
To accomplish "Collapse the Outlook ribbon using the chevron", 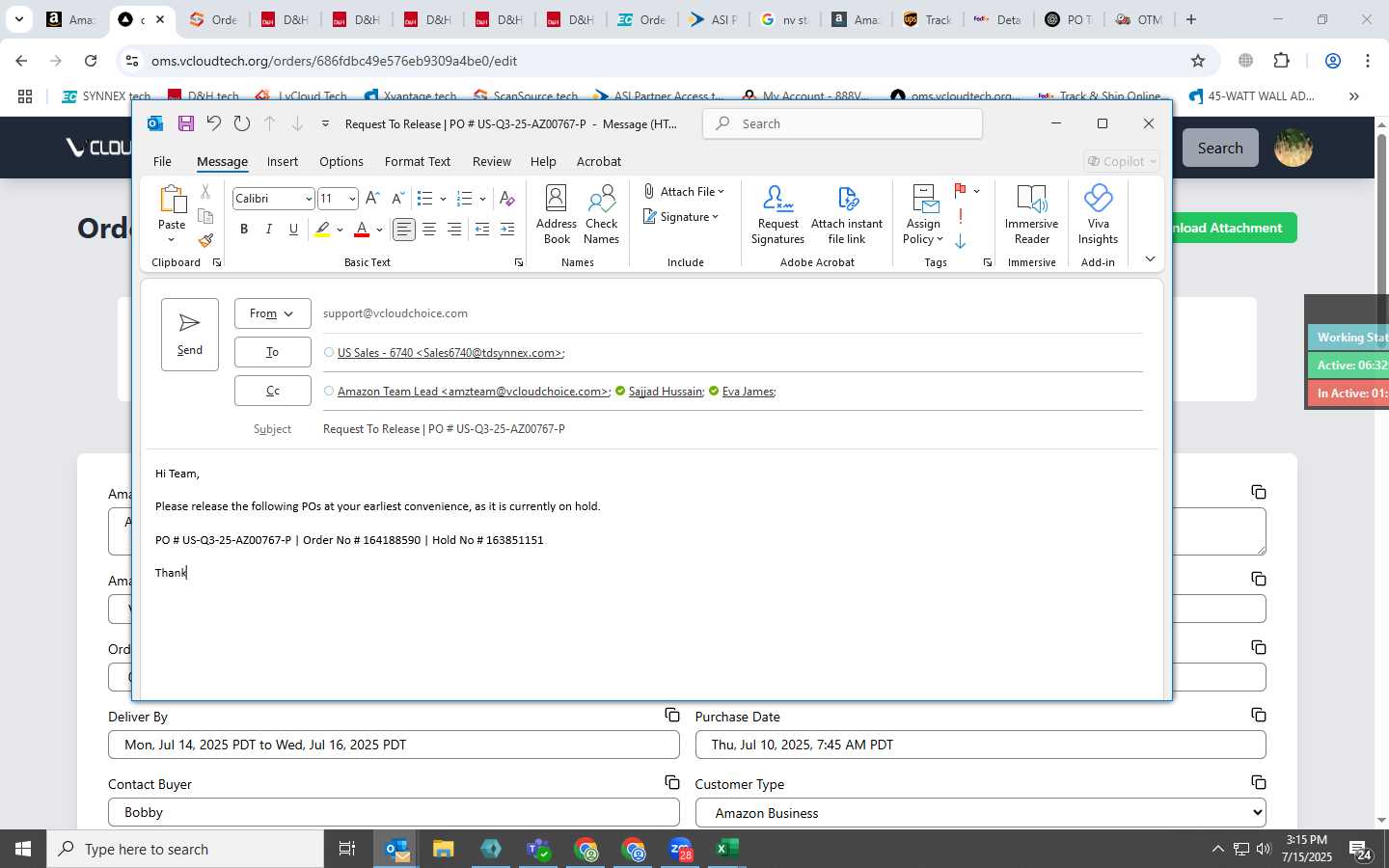I will (x=1150, y=258).
